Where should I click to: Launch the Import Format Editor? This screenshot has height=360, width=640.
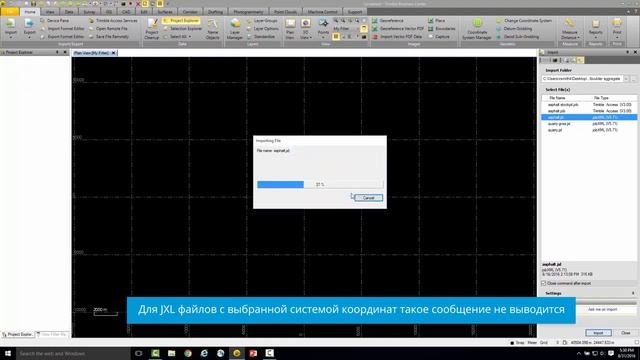coord(62,29)
